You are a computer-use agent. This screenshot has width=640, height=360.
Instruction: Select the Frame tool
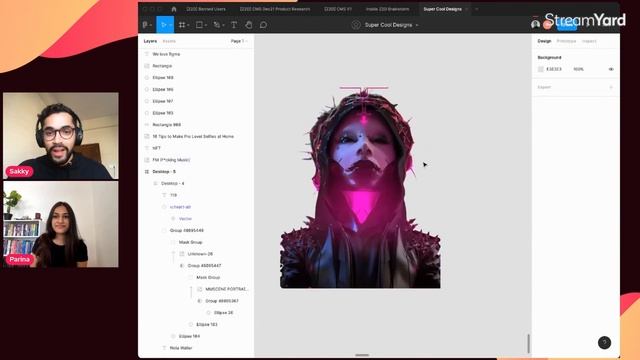182,25
